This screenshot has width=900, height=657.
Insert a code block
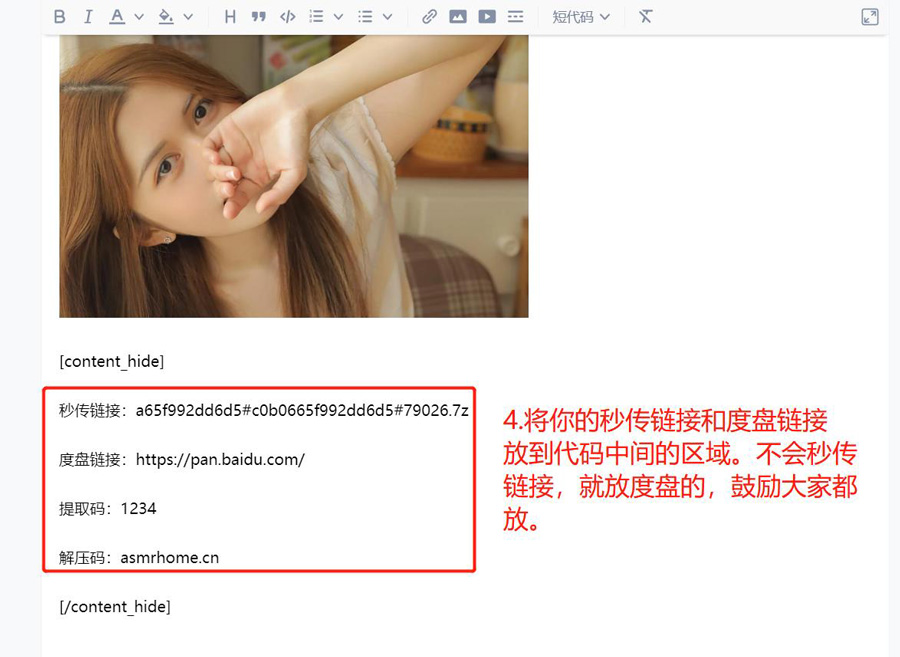point(288,17)
